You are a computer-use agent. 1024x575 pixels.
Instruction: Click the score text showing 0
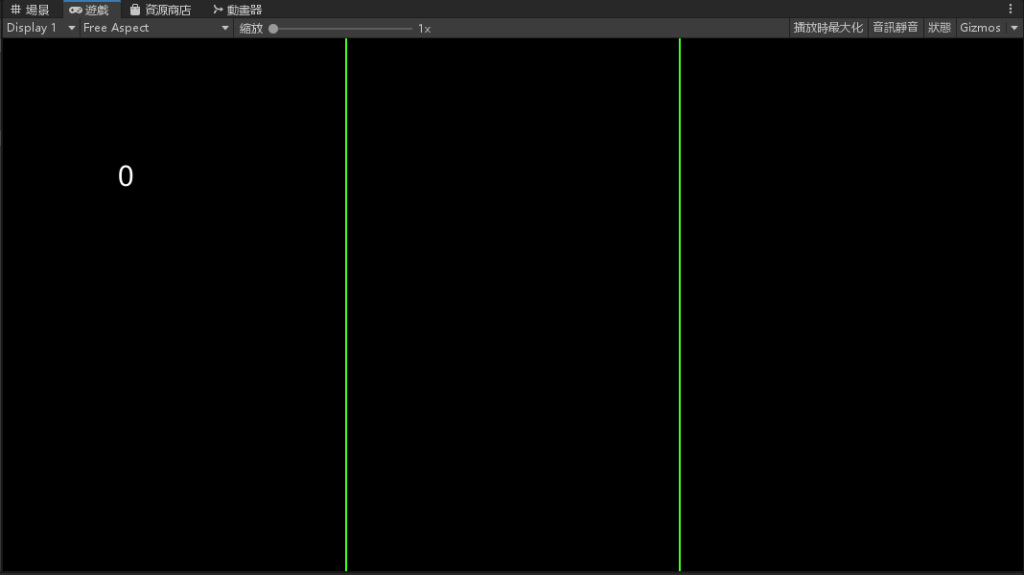click(125, 176)
